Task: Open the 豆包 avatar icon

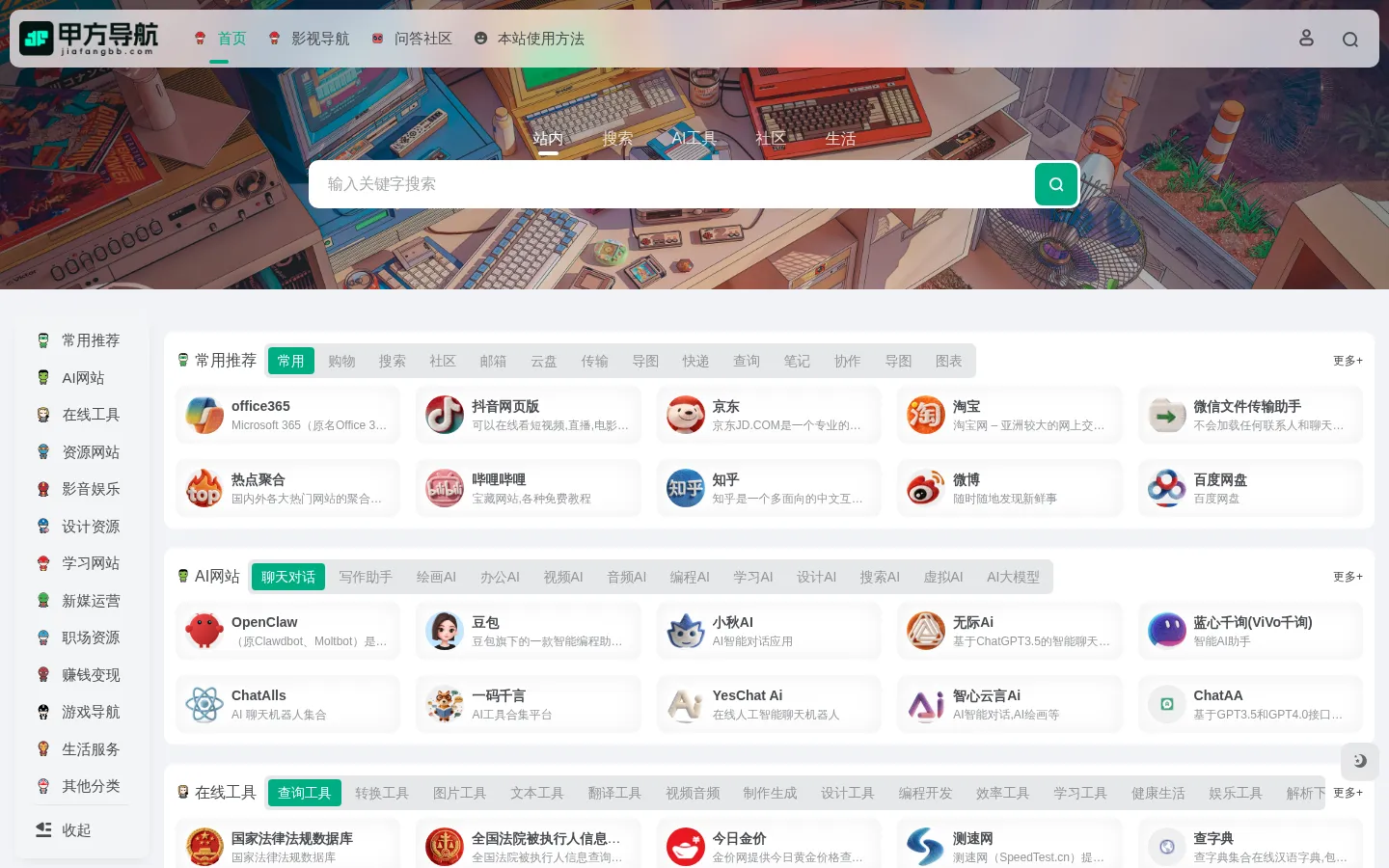Action: (x=445, y=632)
